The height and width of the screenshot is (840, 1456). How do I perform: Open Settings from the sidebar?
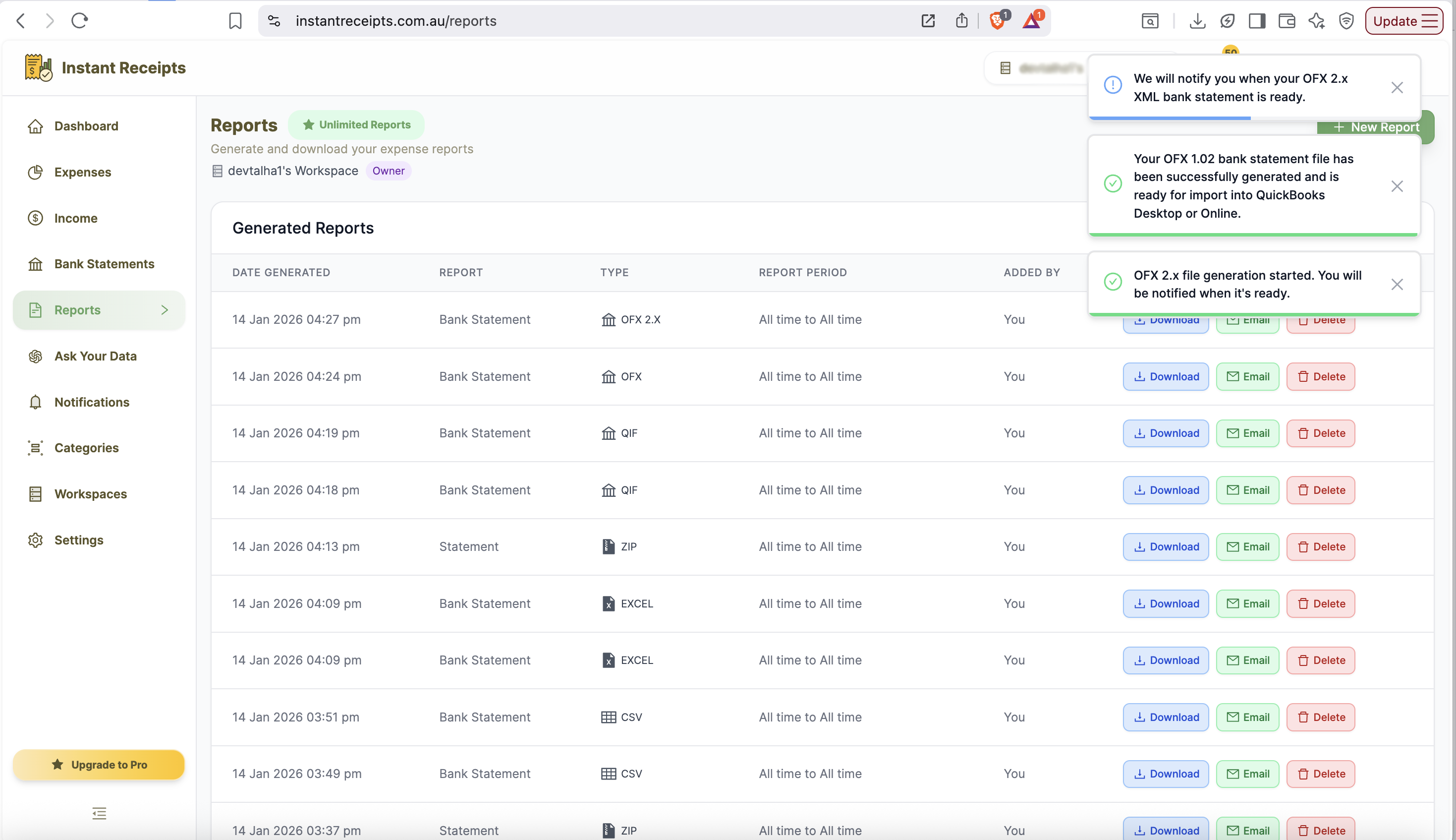(x=99, y=540)
